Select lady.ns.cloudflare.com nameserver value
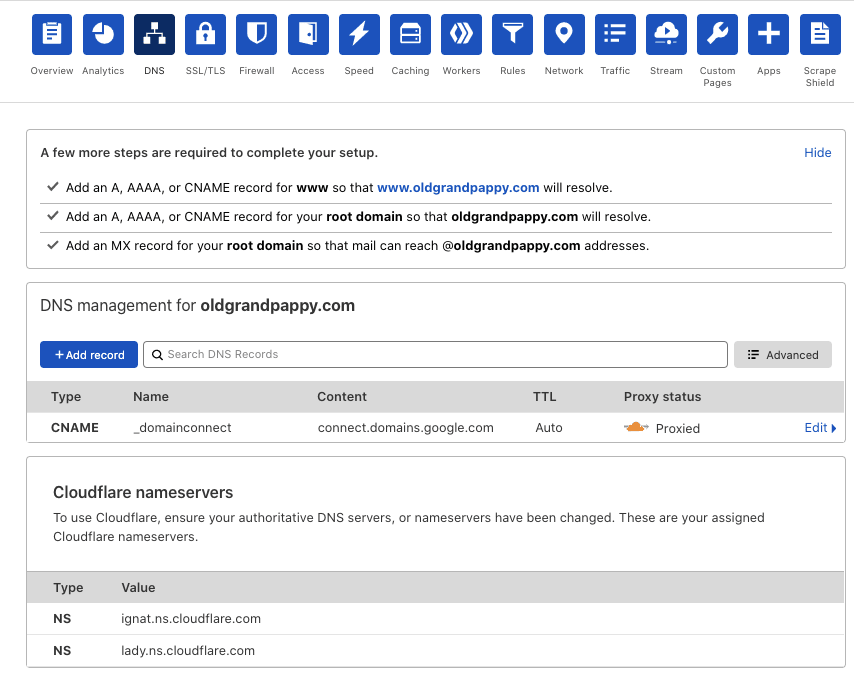The height and width of the screenshot is (677, 854). pyautogui.click(x=188, y=650)
